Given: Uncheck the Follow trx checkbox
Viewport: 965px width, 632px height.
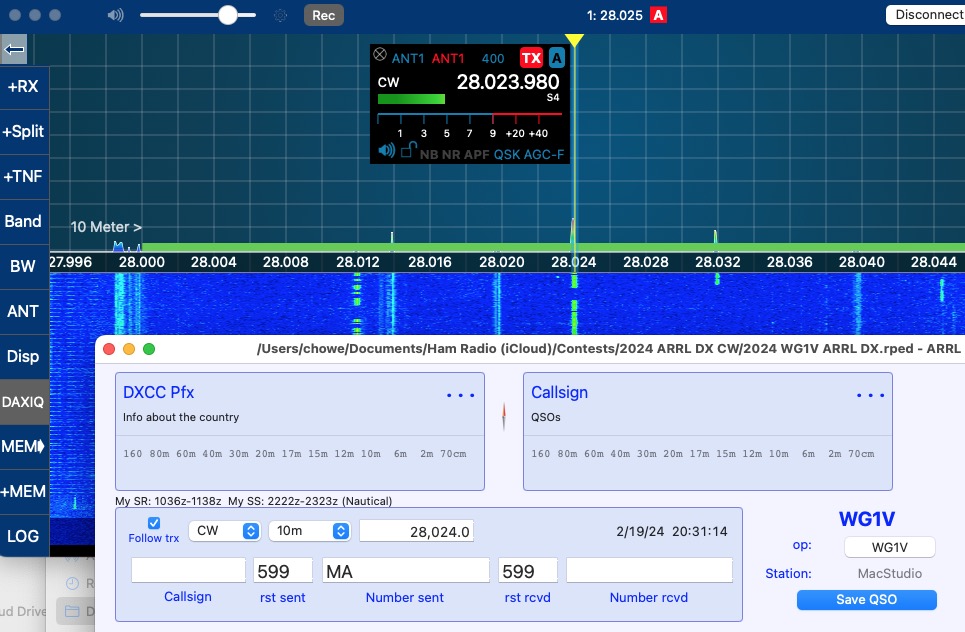Looking at the screenshot, I should click(x=154, y=523).
